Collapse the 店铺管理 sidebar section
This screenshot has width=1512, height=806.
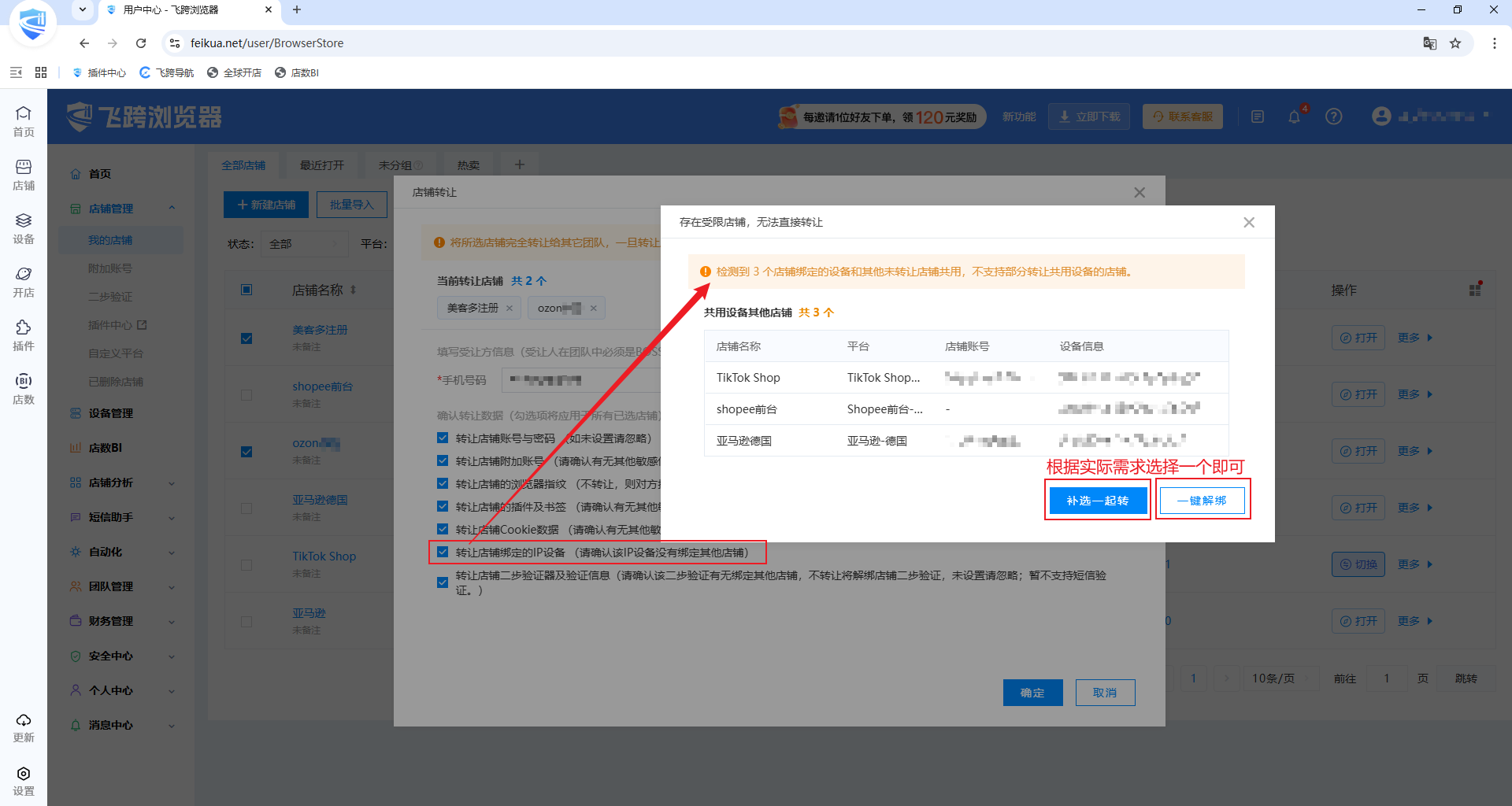point(172,209)
